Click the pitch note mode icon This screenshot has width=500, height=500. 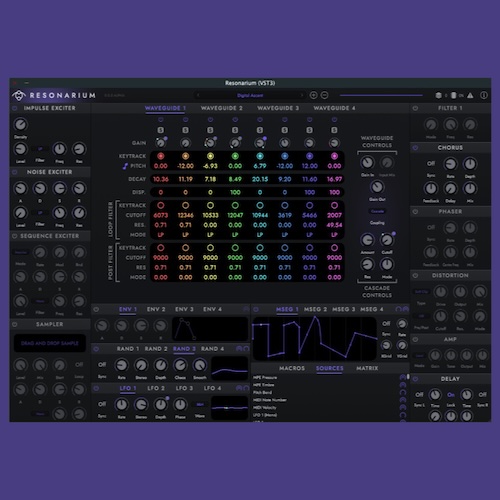[125, 166]
